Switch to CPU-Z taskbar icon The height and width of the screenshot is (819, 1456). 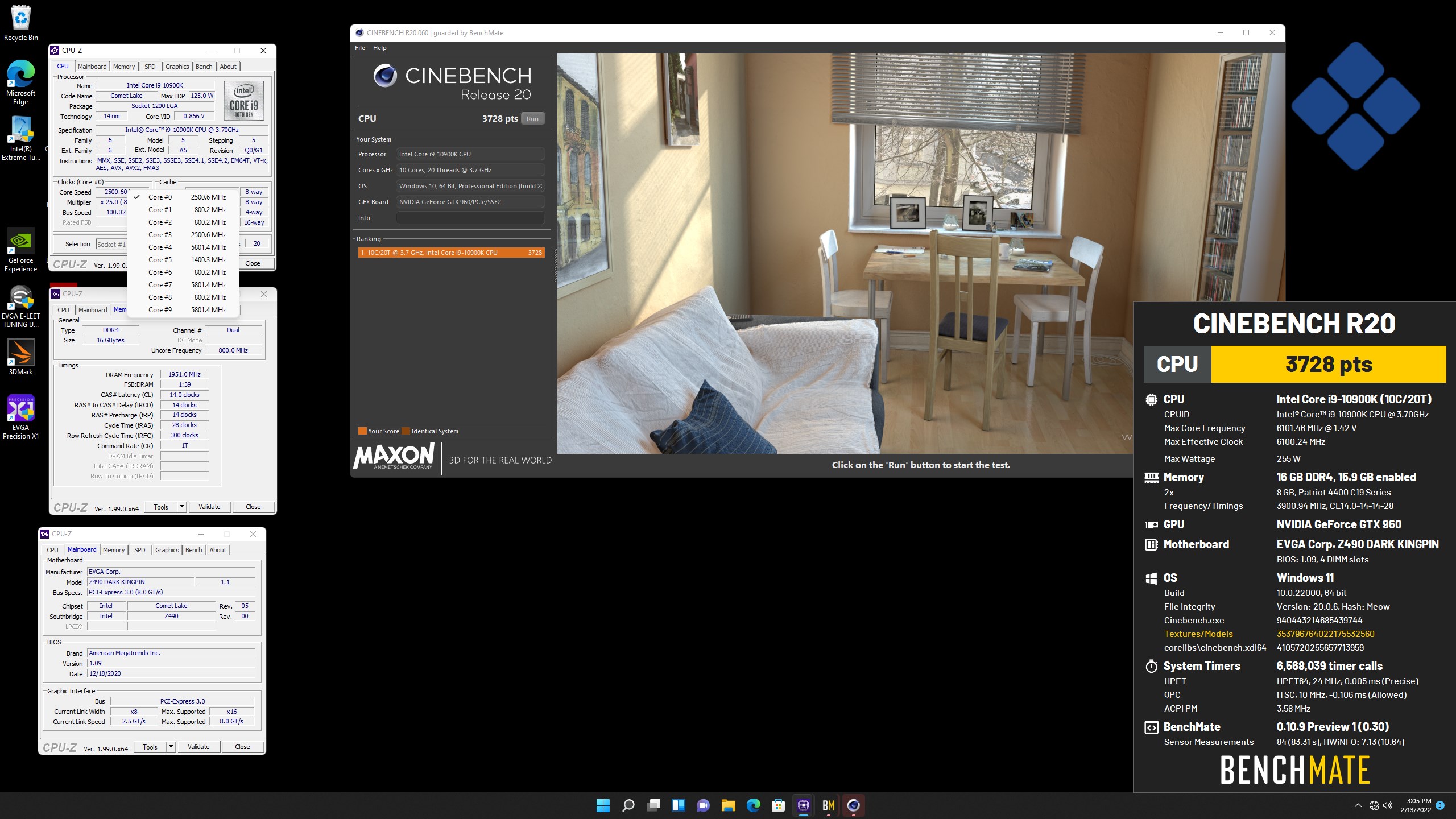pos(803,805)
